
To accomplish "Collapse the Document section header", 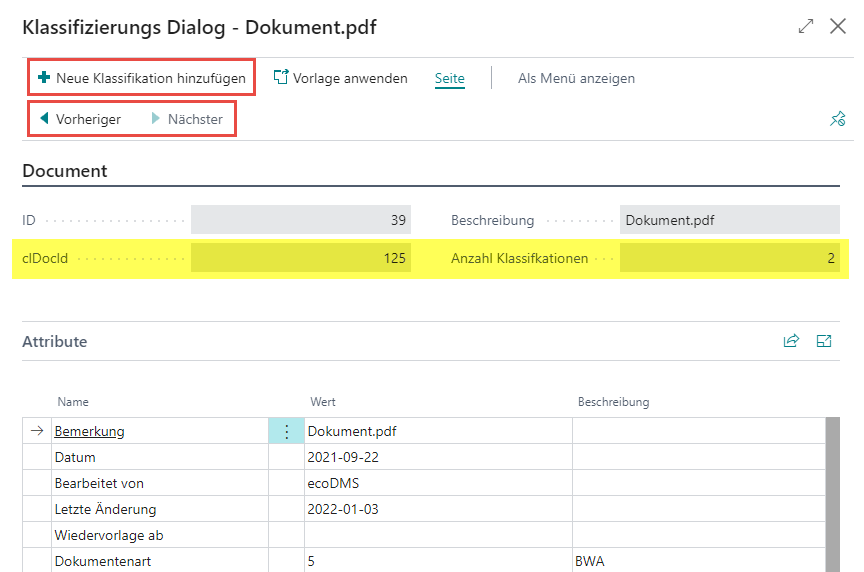I will (64, 171).
